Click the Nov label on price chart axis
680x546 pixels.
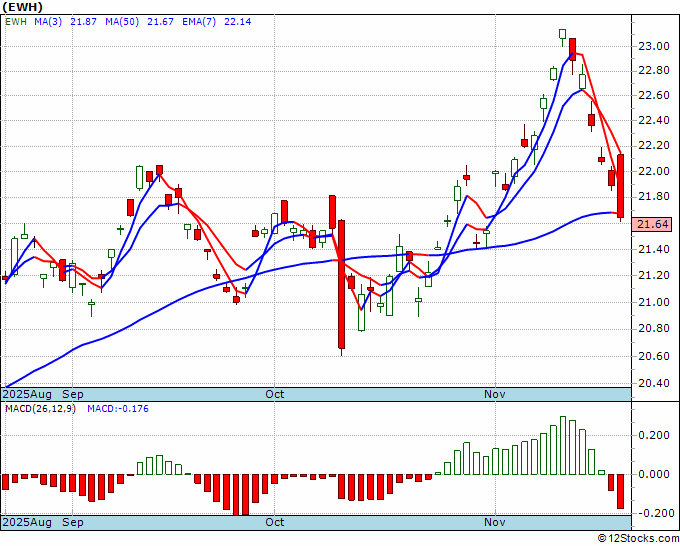coord(495,395)
